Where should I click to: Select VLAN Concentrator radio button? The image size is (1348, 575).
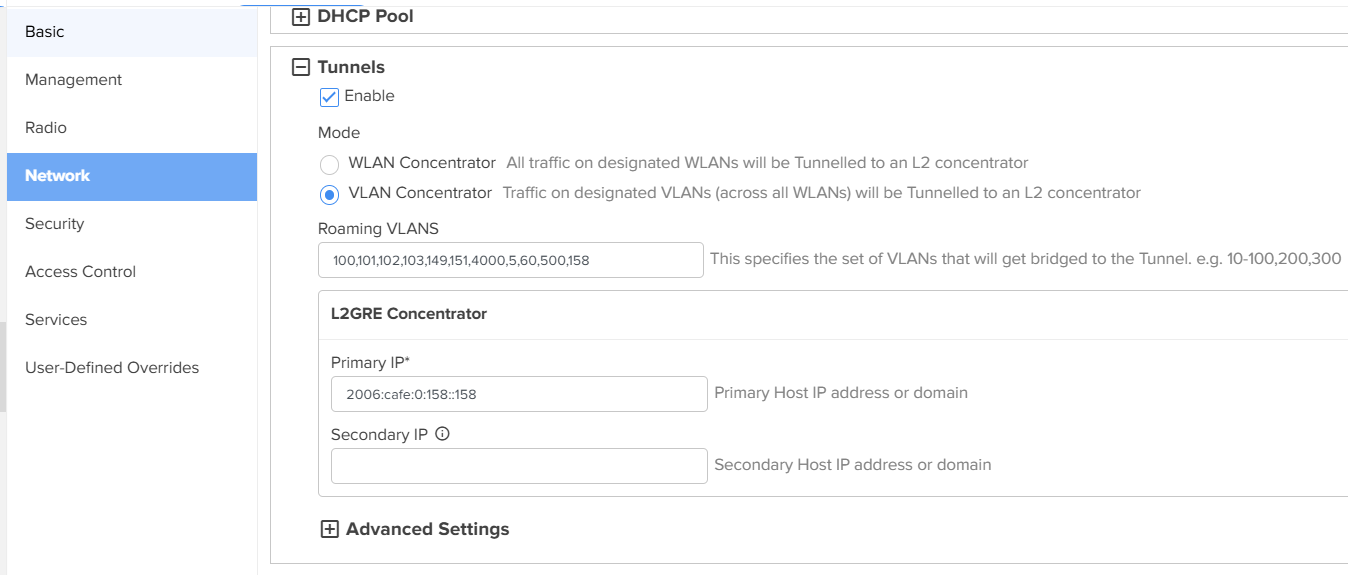329,194
